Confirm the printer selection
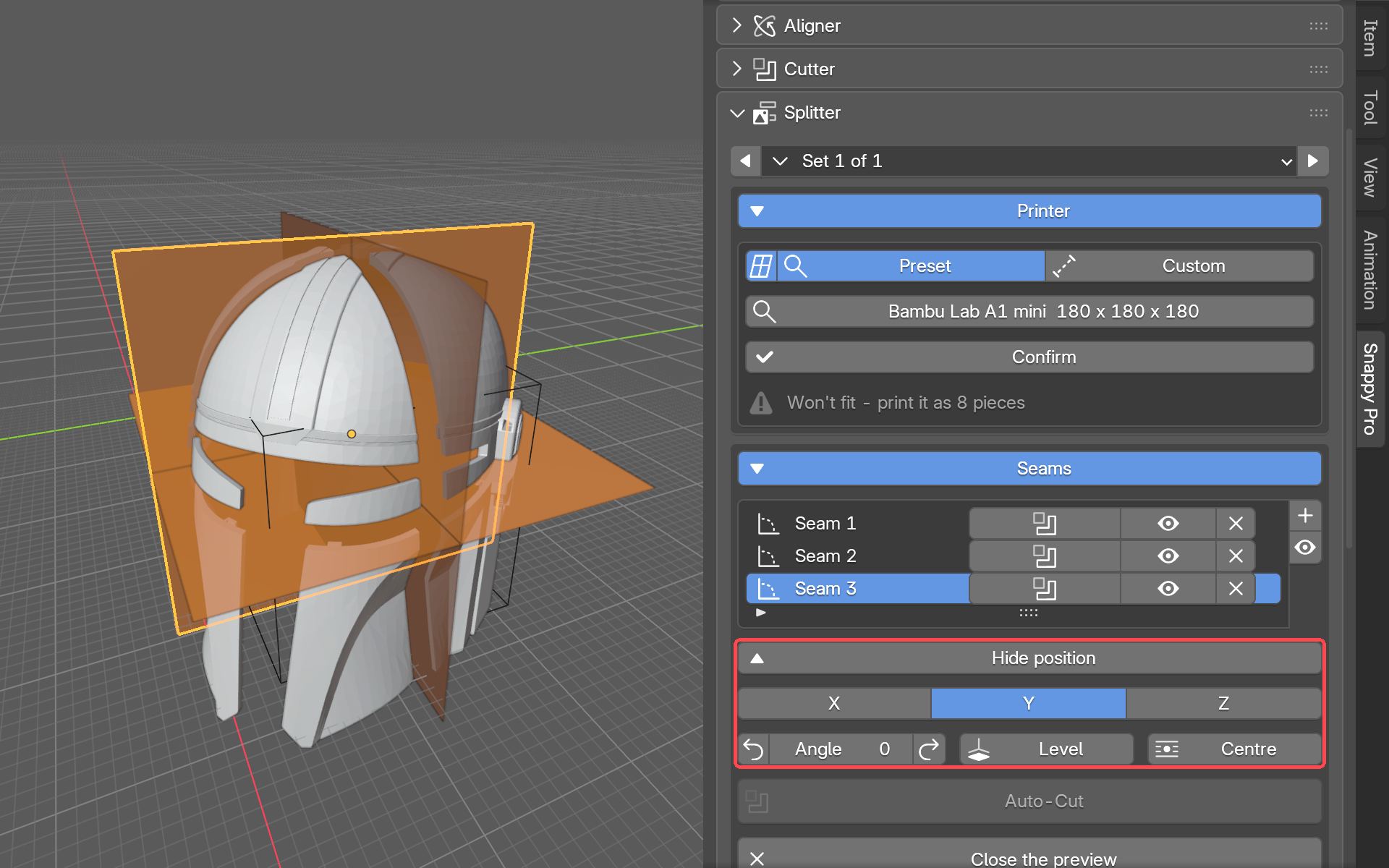Screen dimensions: 1389x868 point(1029,357)
